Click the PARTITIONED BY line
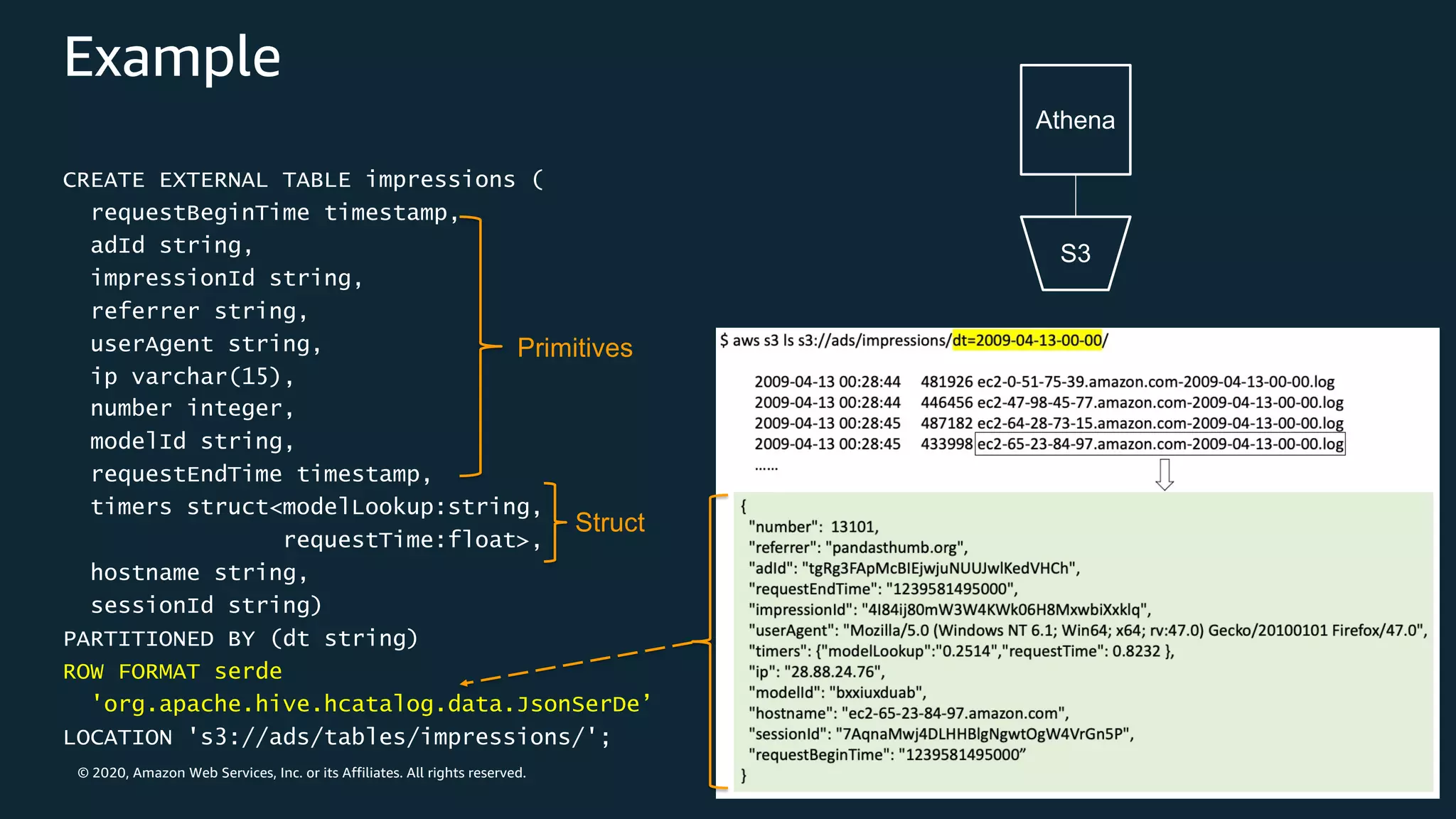 240,638
